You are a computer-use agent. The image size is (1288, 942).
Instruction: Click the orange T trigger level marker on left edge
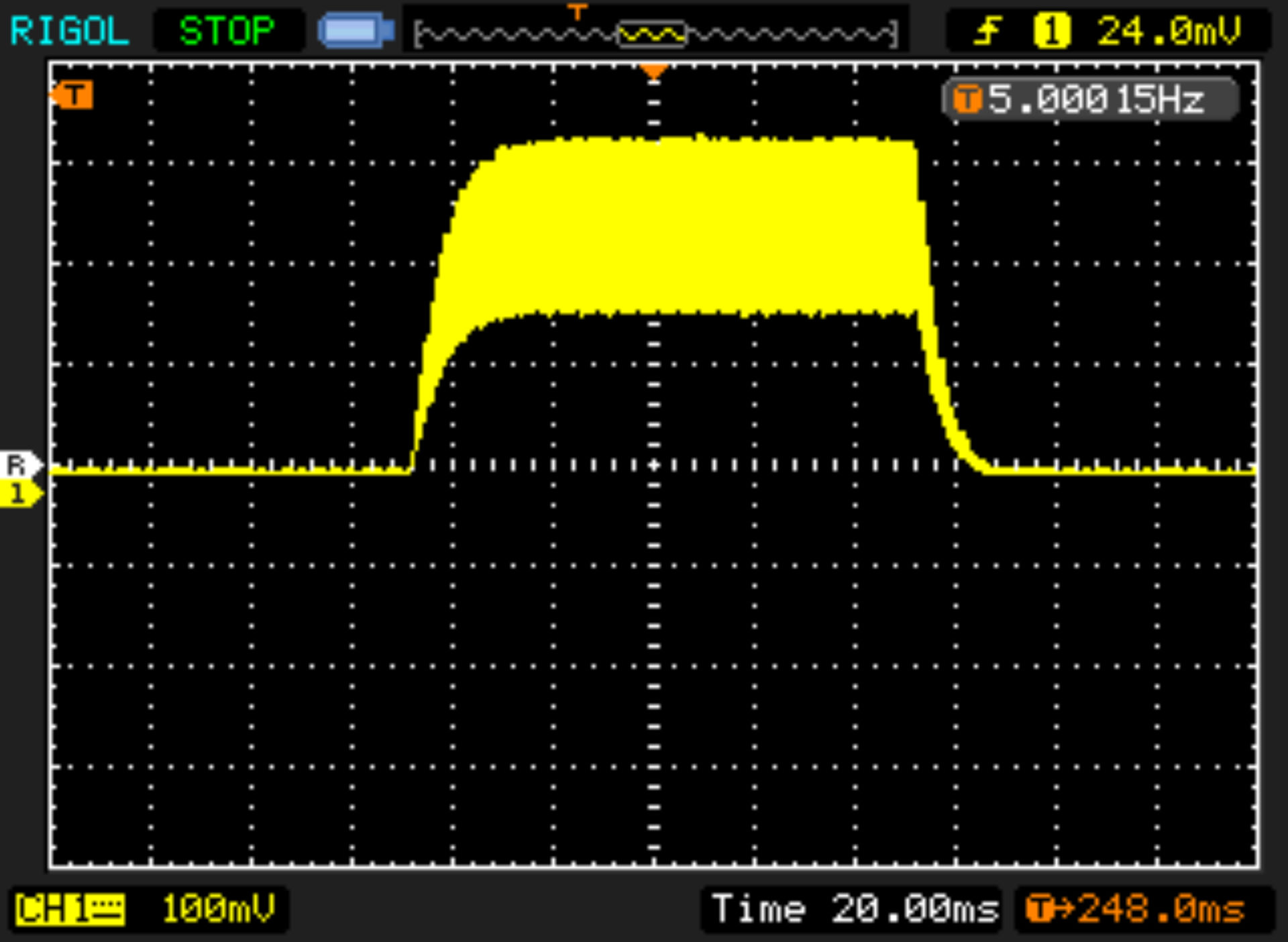coord(73,95)
